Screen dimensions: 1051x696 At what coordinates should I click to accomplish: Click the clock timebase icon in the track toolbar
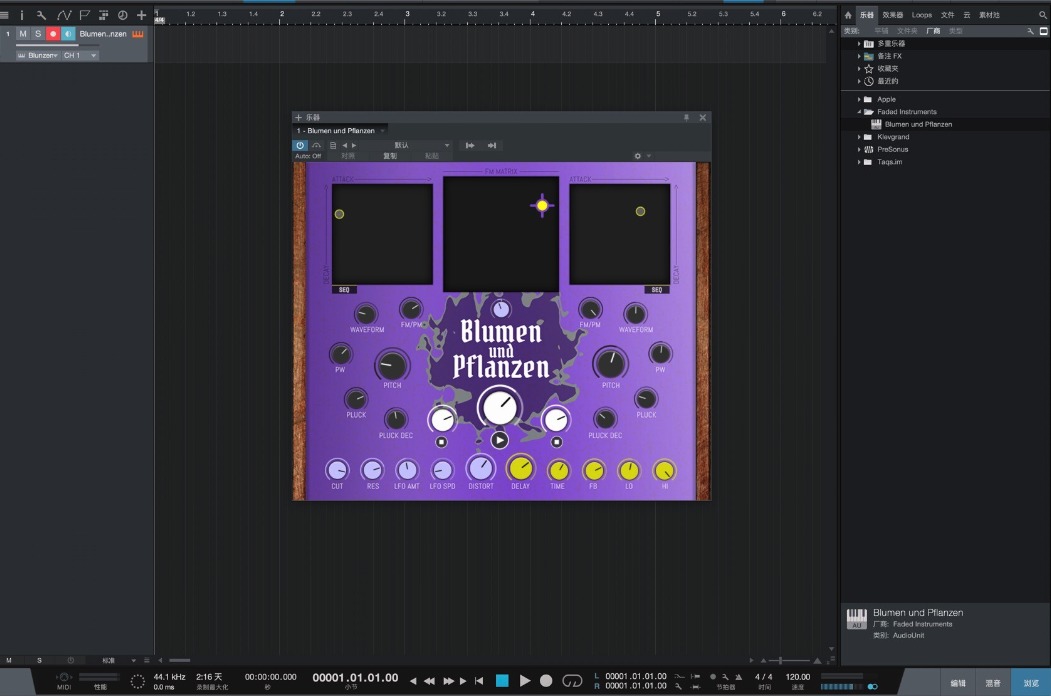[x=123, y=15]
